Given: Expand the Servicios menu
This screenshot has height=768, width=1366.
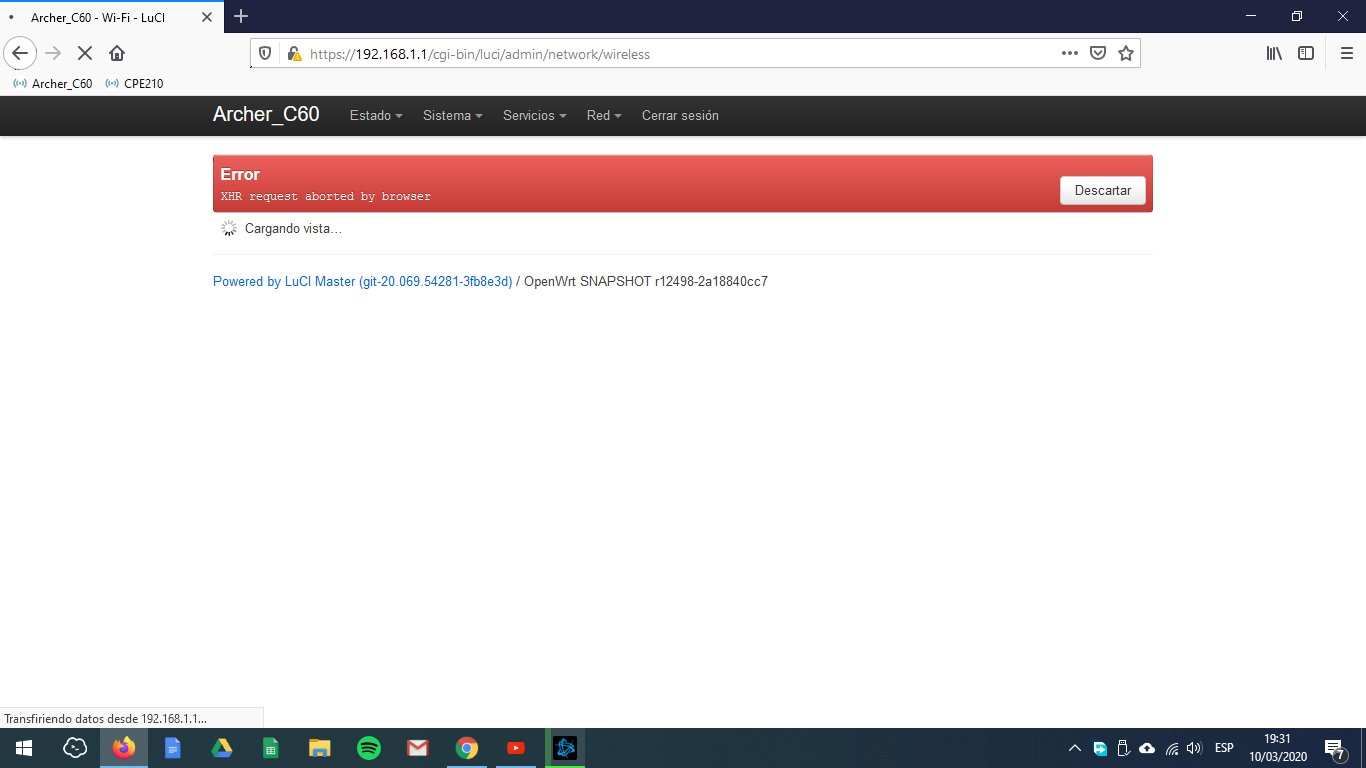Looking at the screenshot, I should [x=534, y=116].
